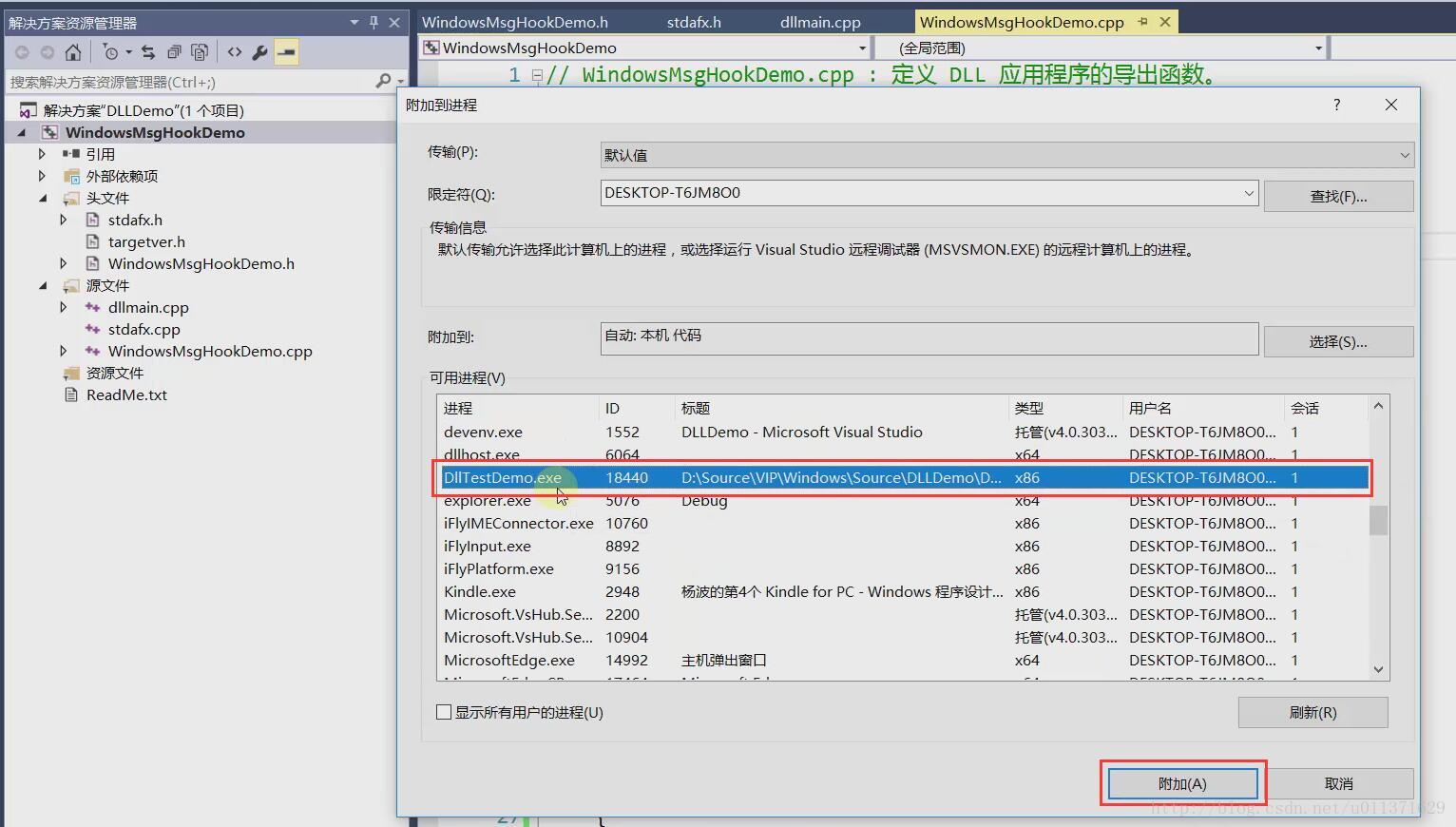The height and width of the screenshot is (827, 1456).
Task: Open Solution Explorer window position dropdown arrow
Action: (354, 22)
